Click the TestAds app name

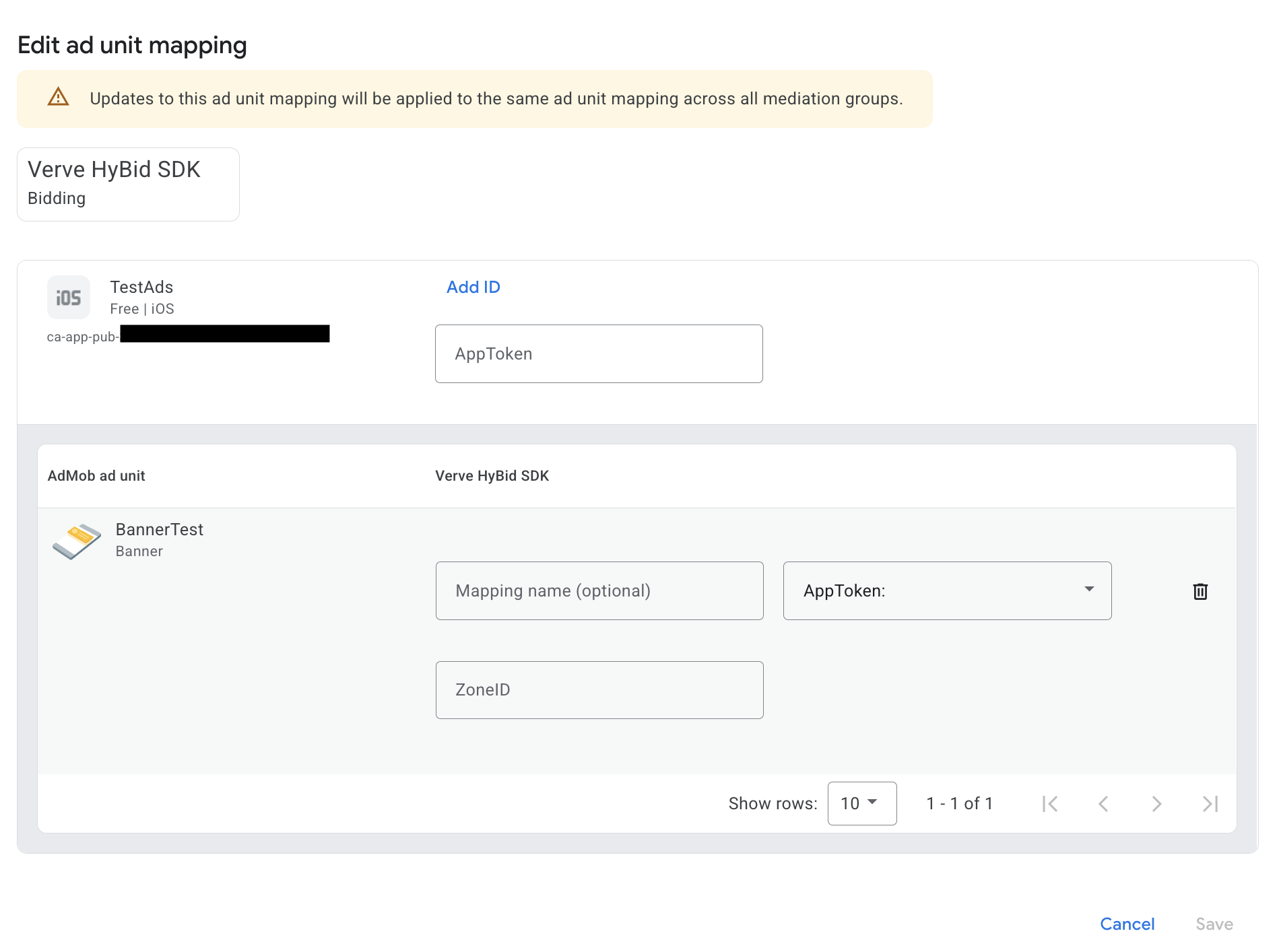pyautogui.click(x=141, y=287)
